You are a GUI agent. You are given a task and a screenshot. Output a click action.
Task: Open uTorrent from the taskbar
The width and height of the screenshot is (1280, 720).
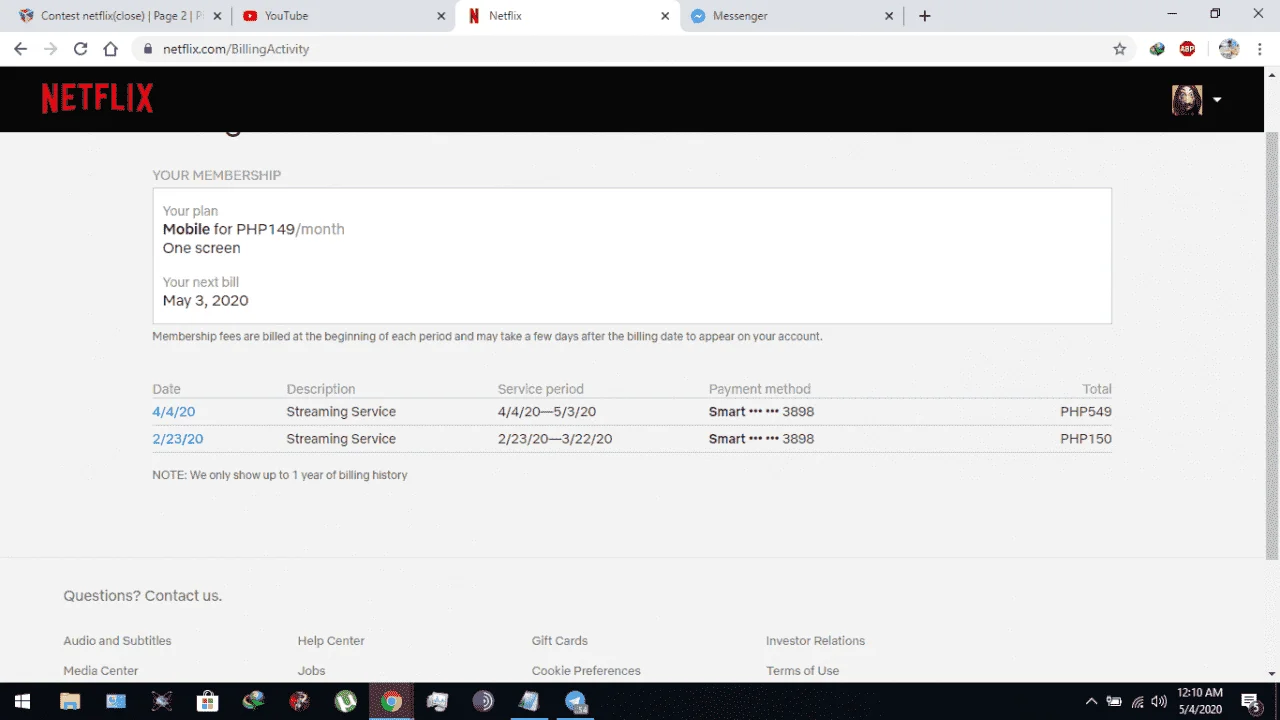[x=345, y=701]
